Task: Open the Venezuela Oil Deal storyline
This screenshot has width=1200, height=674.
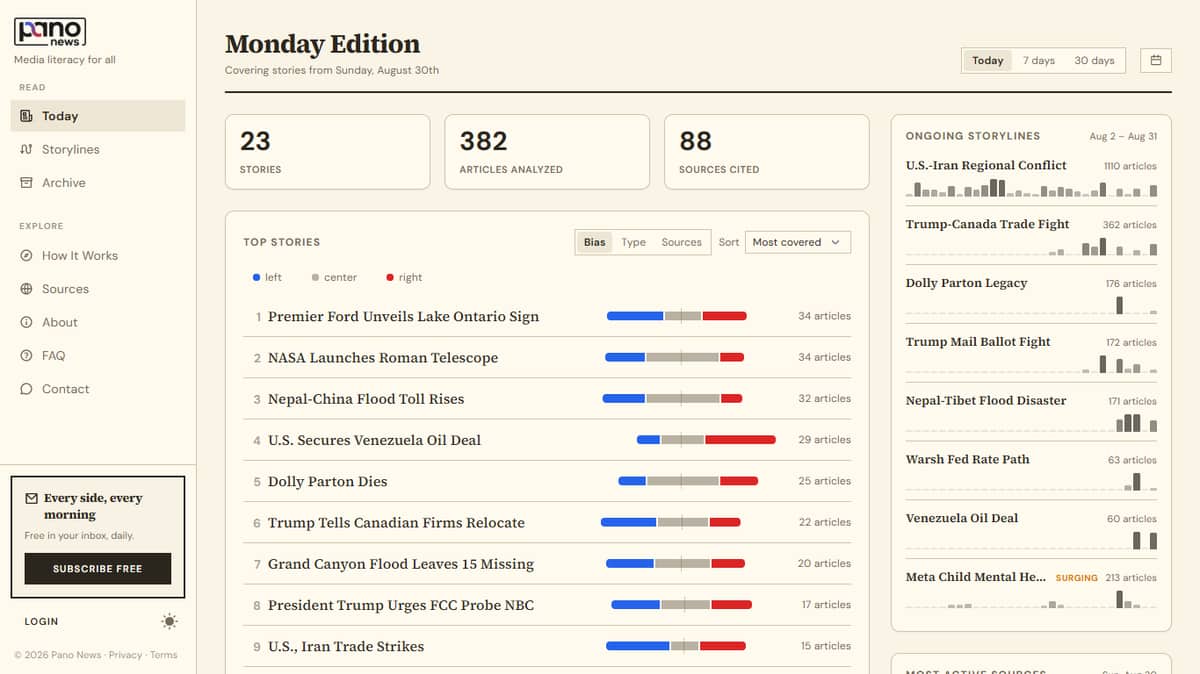Action: (962, 519)
